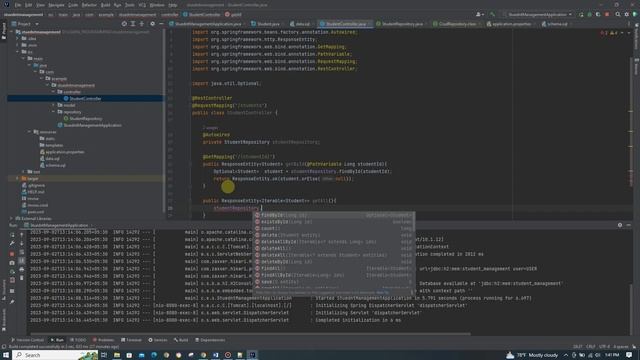Switch to the application.properties editor tab
Viewport: 640px width, 360px height.
point(510,24)
